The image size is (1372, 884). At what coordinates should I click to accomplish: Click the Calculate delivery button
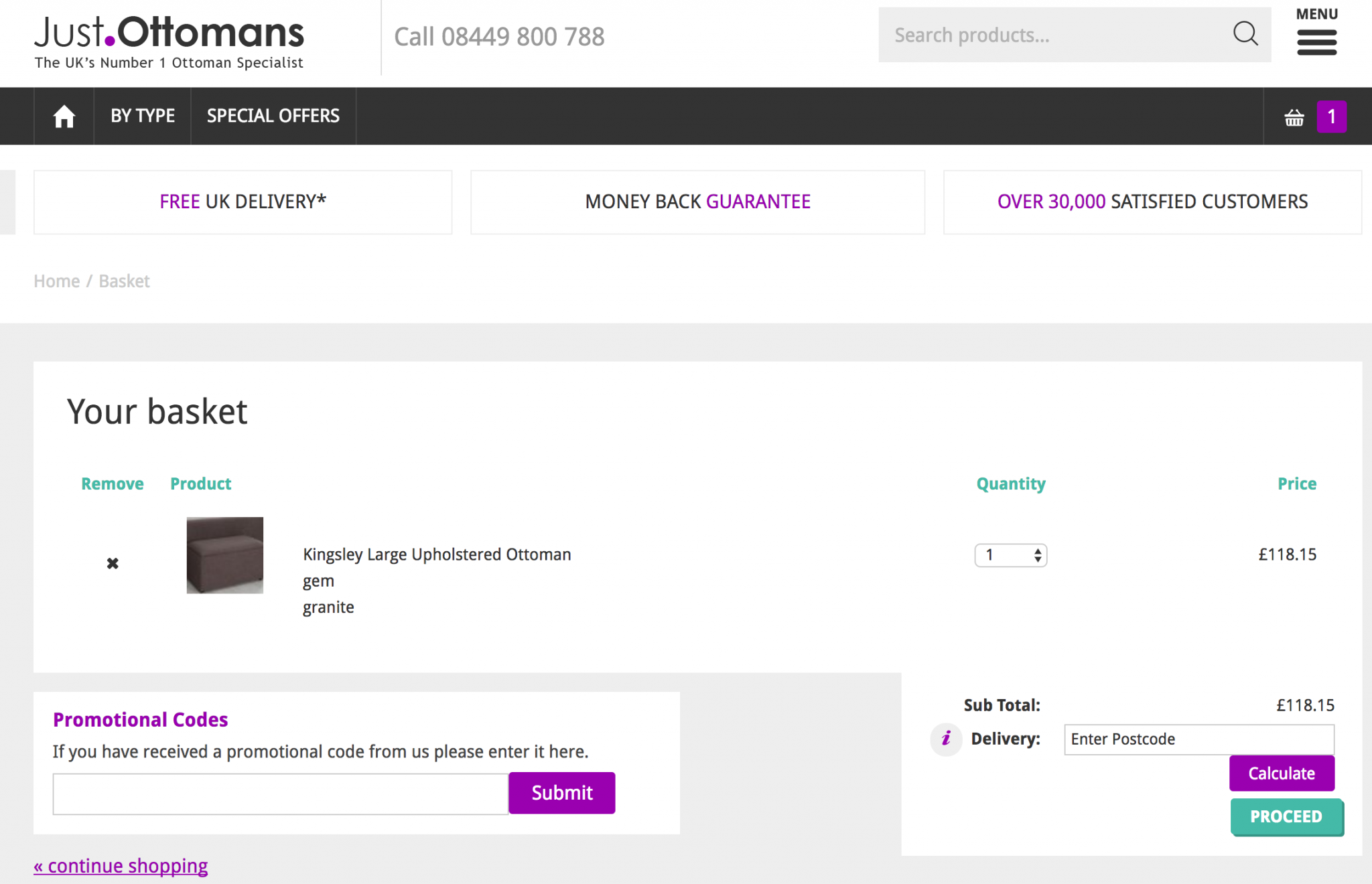click(x=1281, y=773)
